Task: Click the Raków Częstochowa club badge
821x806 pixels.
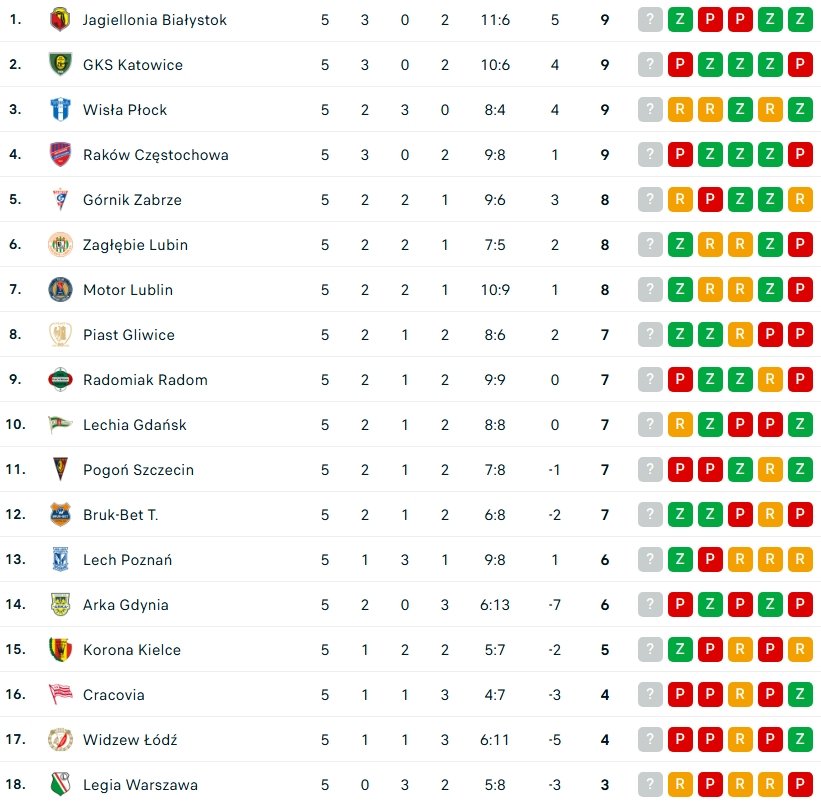Action: (x=61, y=155)
